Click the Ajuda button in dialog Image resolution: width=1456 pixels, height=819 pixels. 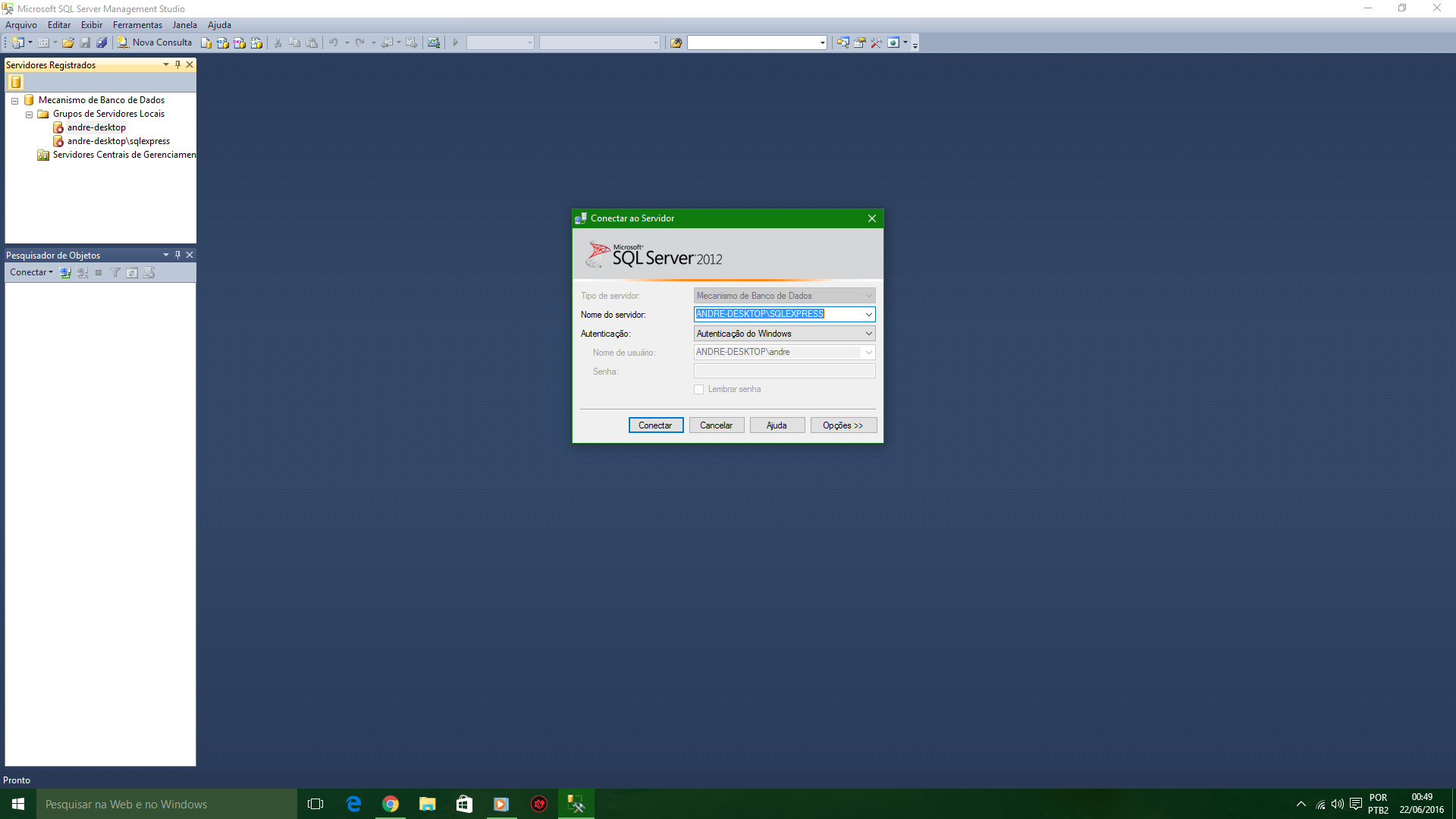coord(777,425)
